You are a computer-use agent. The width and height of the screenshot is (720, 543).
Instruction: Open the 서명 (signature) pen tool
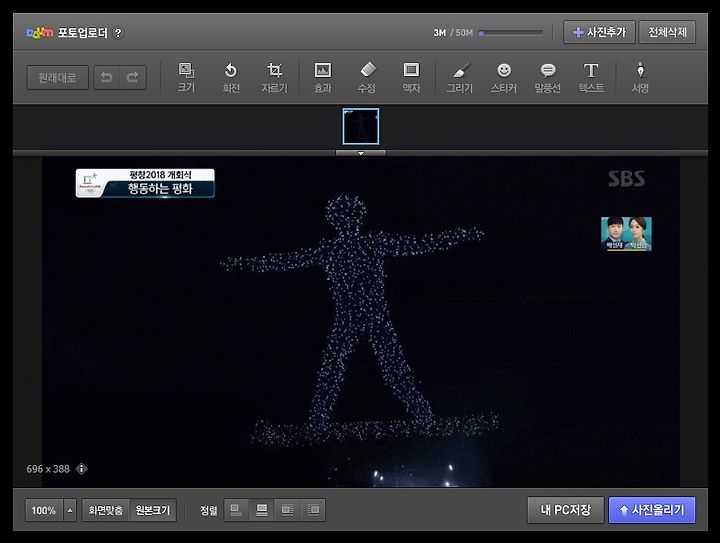coord(640,78)
